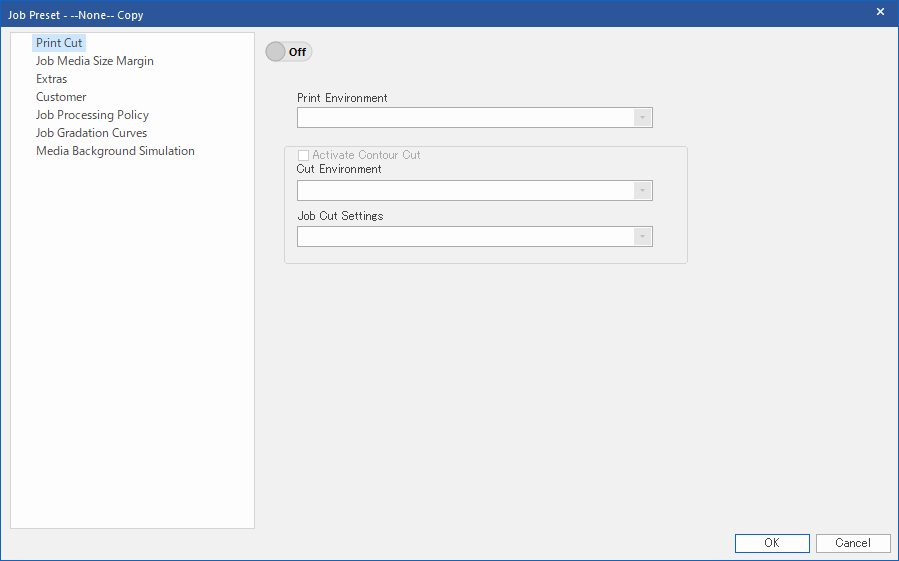
Task: Click inside the Print Environment combo box field
Action: 465,118
